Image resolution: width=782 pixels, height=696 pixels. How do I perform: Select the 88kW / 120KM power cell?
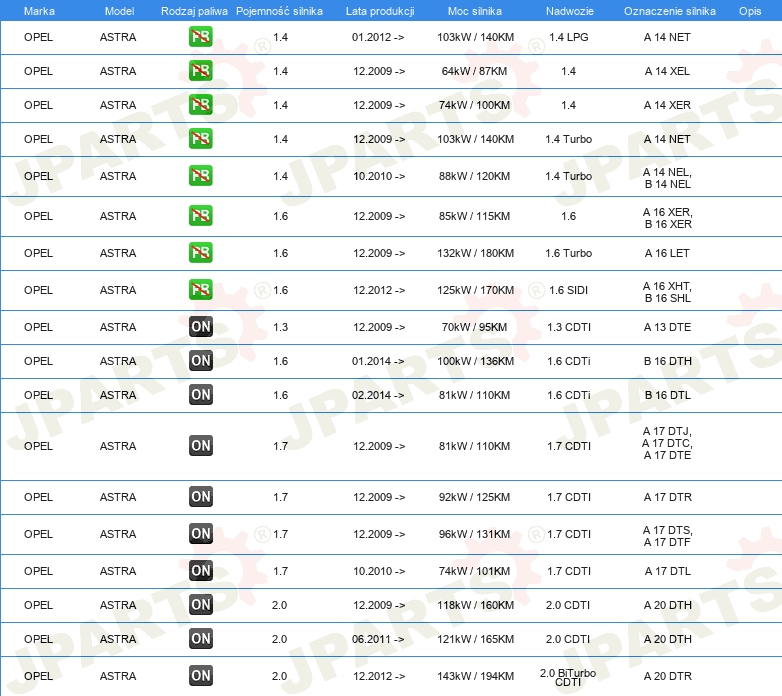[474, 176]
